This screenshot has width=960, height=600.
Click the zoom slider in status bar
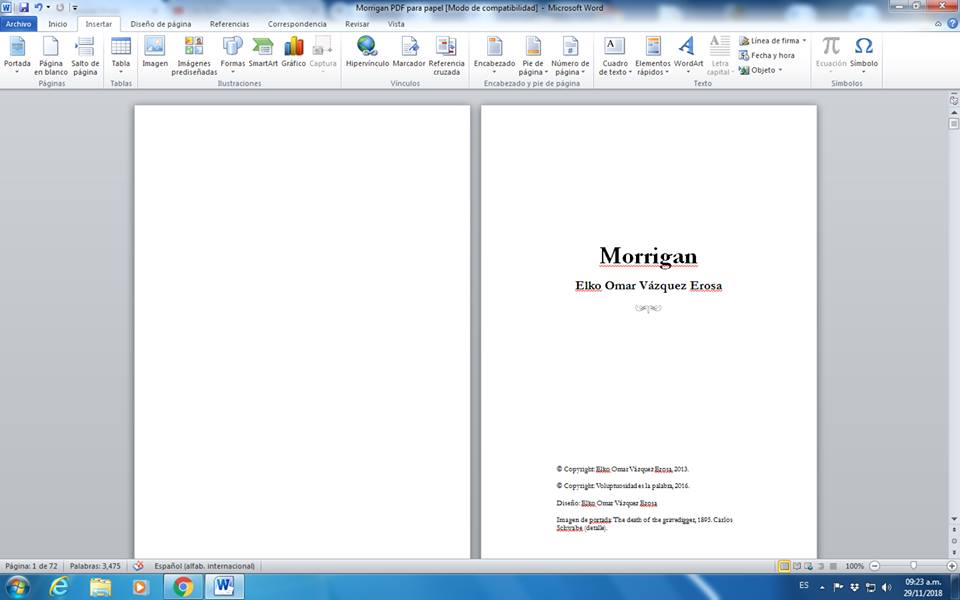coord(913,566)
